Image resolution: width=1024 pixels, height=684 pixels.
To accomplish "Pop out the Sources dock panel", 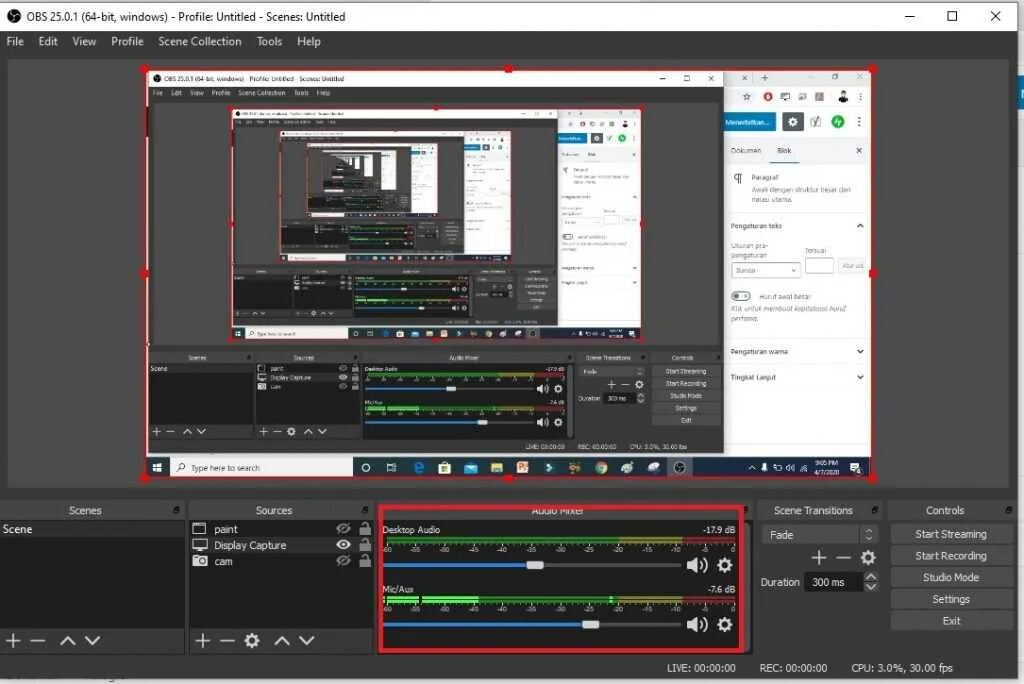I will 365,510.
